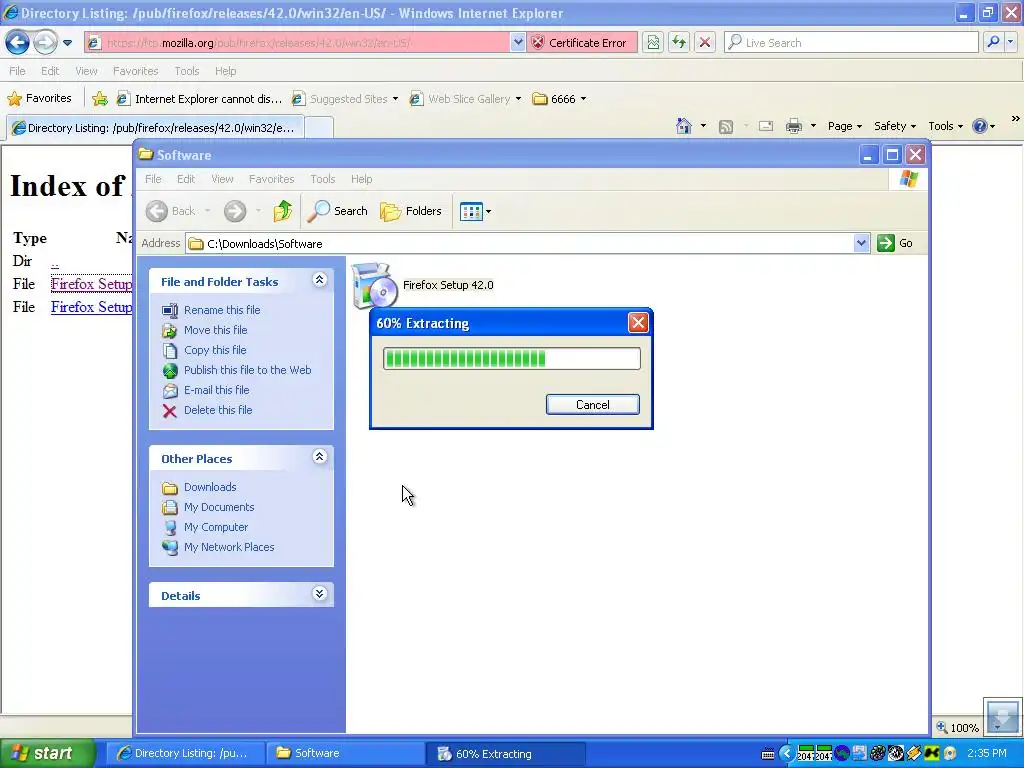Click the Go button beside the Address bar

point(895,243)
